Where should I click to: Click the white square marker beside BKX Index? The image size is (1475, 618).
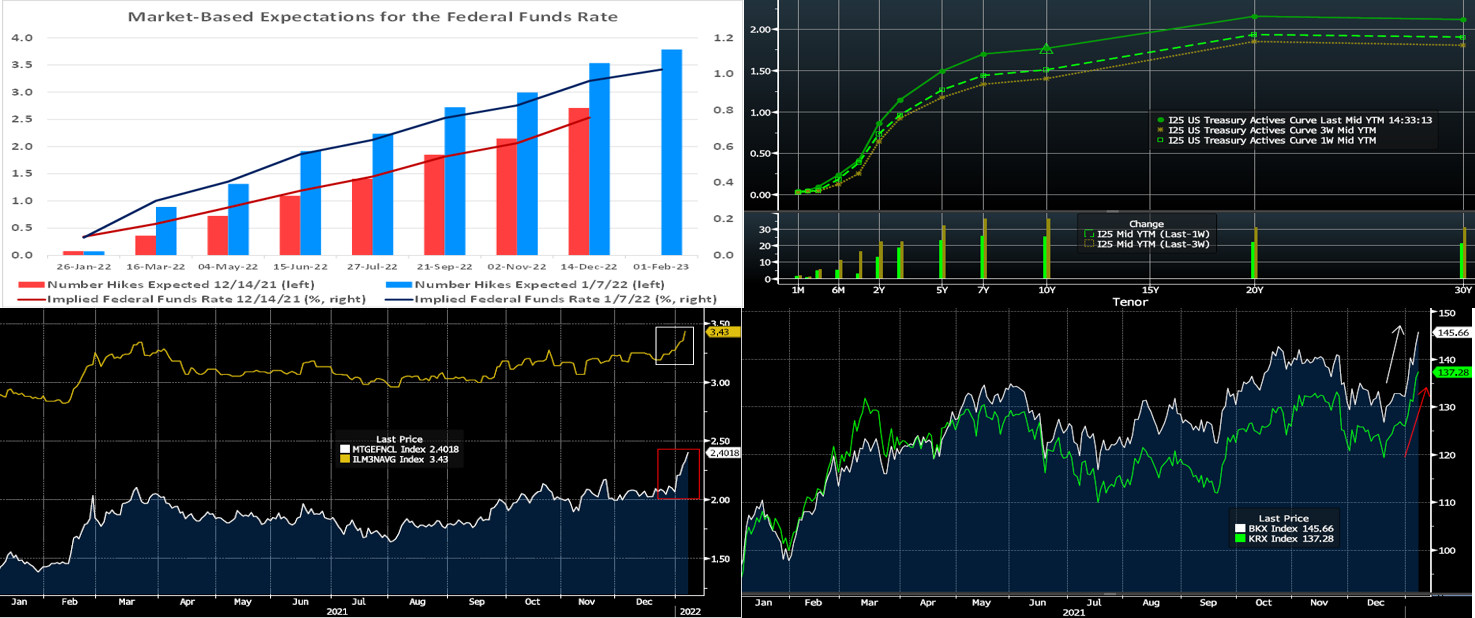(1240, 528)
